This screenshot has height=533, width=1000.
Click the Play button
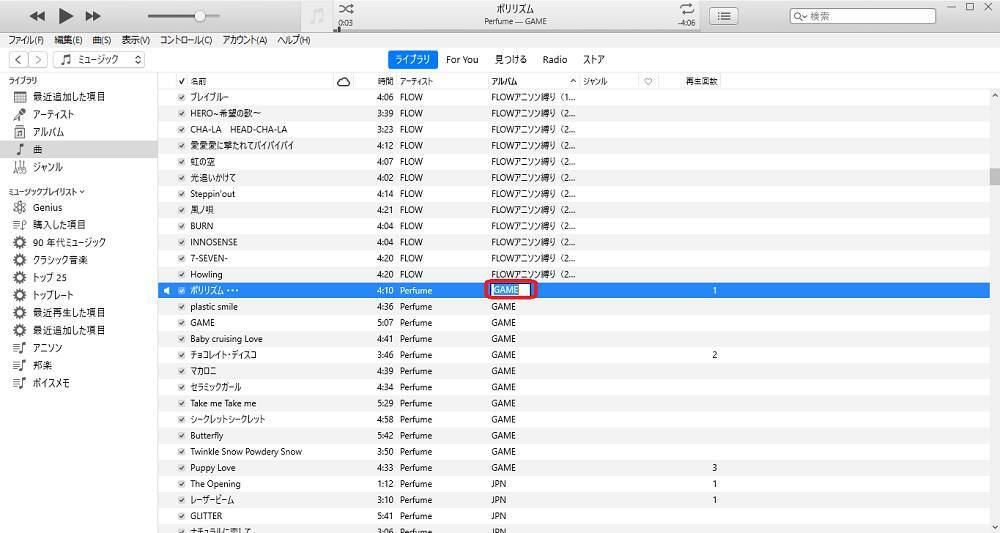tap(65, 16)
